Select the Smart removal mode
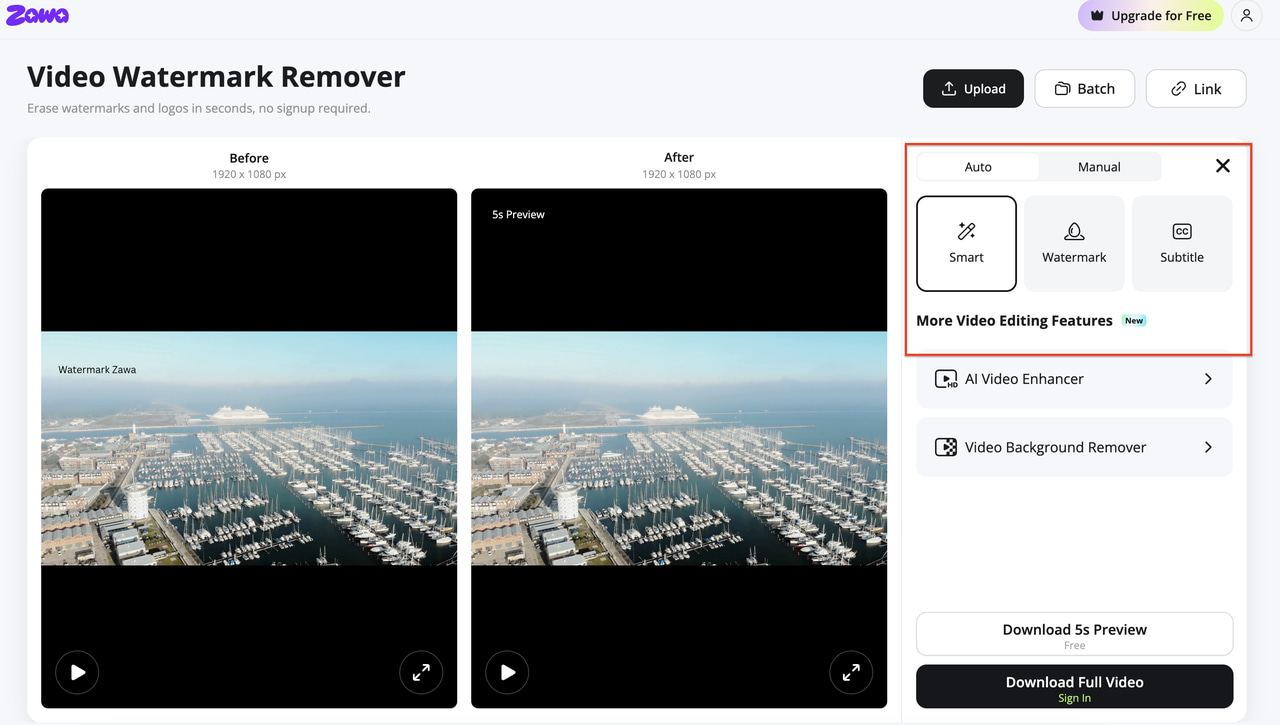Image resolution: width=1280 pixels, height=725 pixels. (x=966, y=243)
